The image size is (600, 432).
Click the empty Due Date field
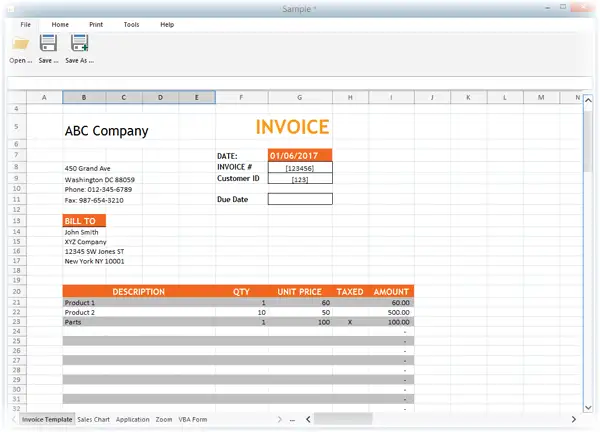300,199
